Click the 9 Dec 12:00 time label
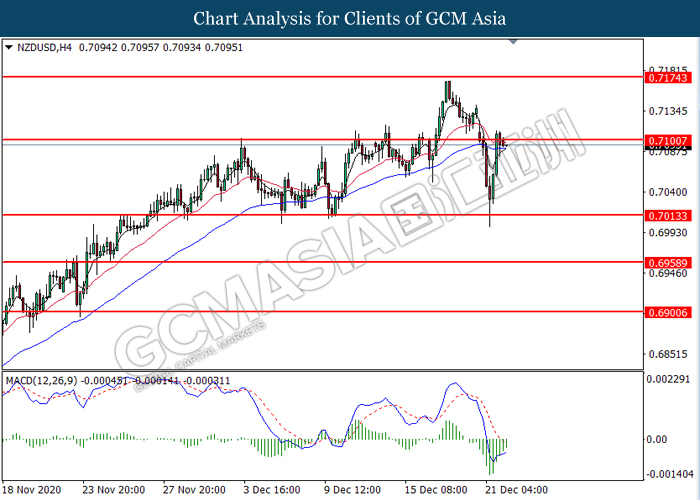 tap(352, 490)
